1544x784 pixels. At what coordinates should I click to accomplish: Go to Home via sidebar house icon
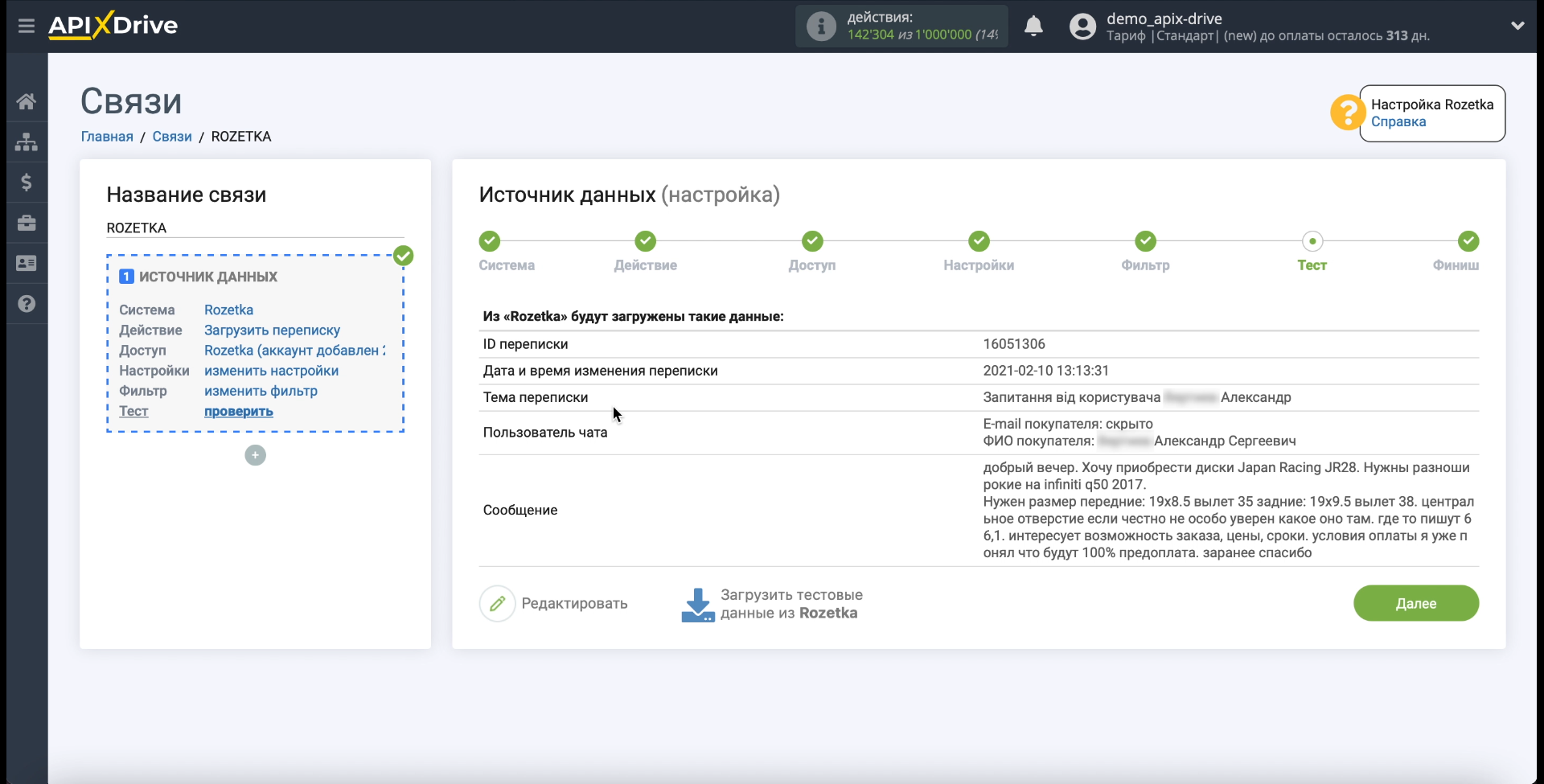pos(27,101)
